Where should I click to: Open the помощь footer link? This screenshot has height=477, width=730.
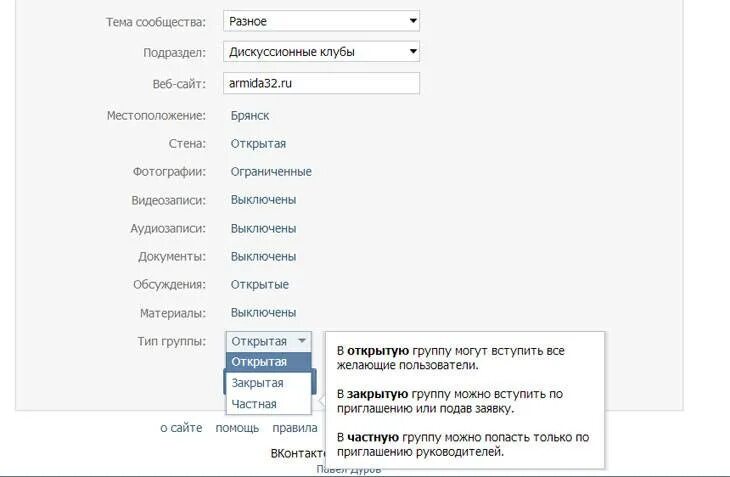pos(237,428)
